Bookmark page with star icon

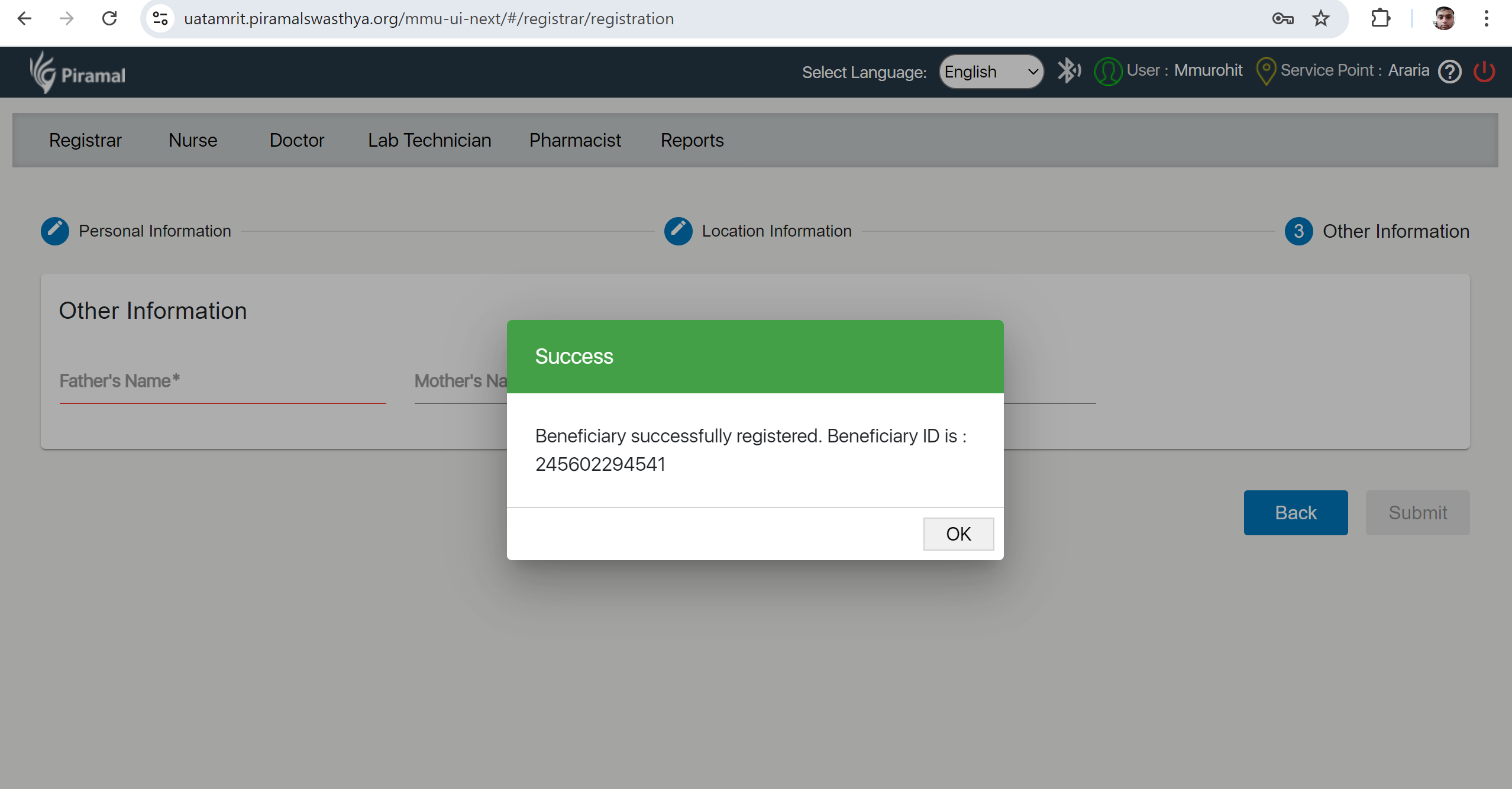[1320, 19]
